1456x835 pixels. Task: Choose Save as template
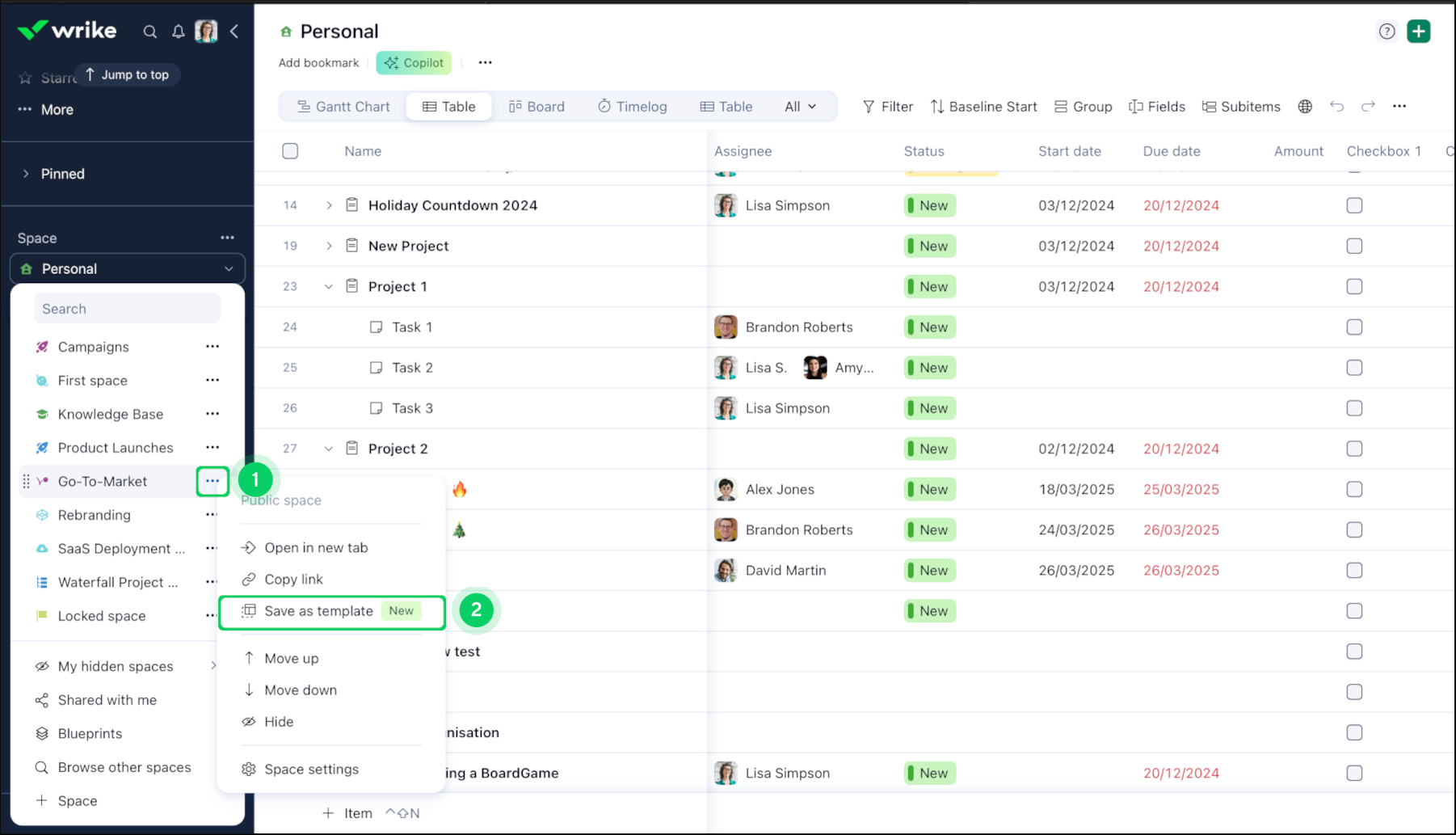tap(331, 612)
